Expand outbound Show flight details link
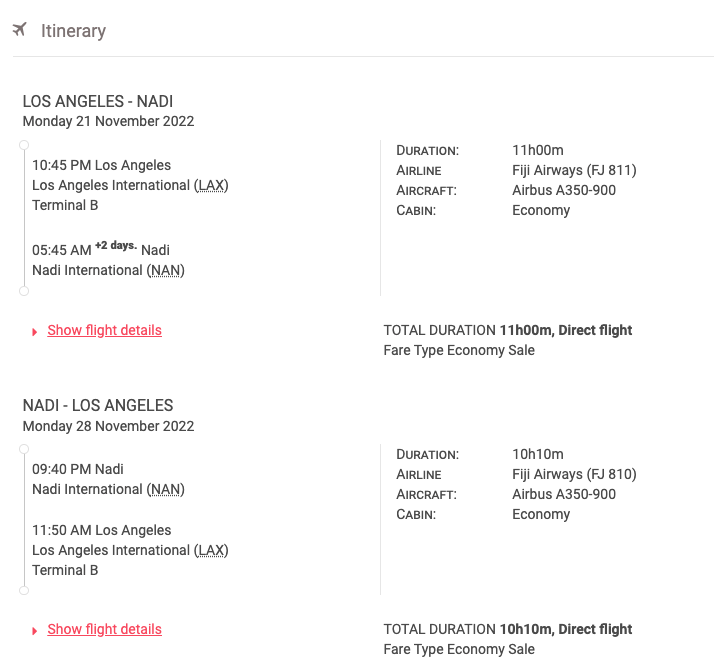This screenshot has height=661, width=714. (x=104, y=330)
